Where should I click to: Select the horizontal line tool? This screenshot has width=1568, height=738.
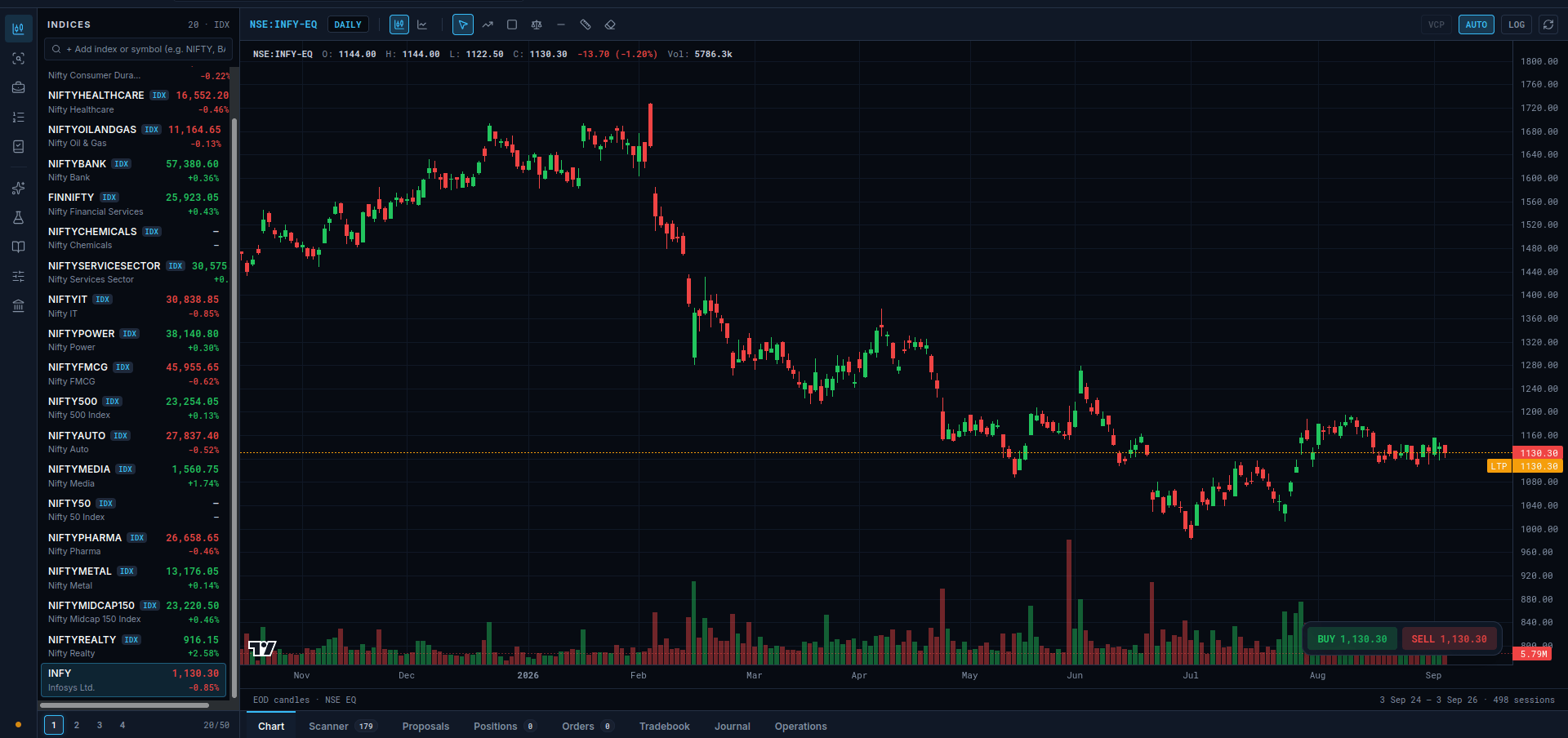click(x=561, y=24)
